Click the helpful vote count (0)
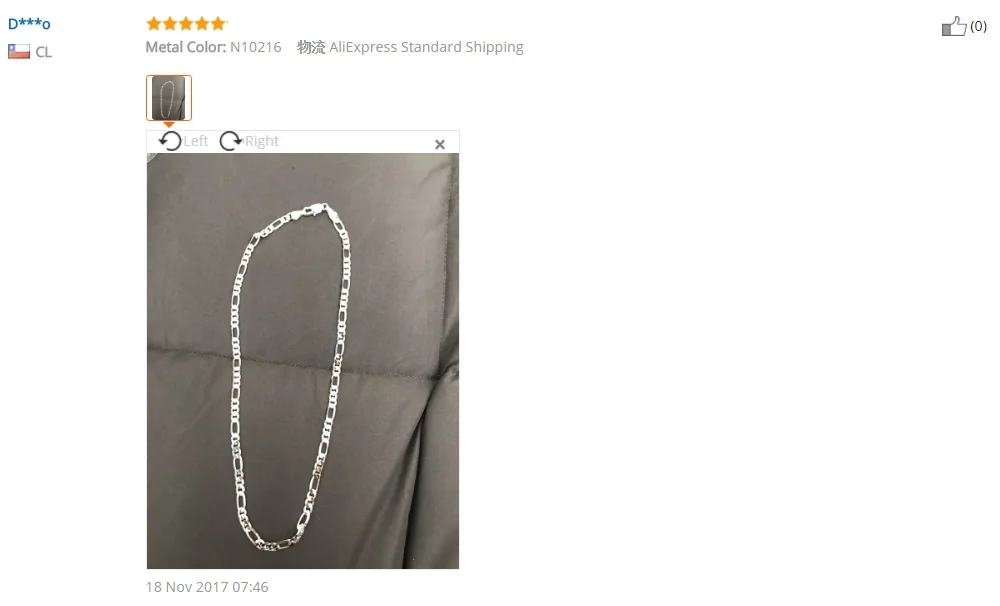 pos(978,26)
